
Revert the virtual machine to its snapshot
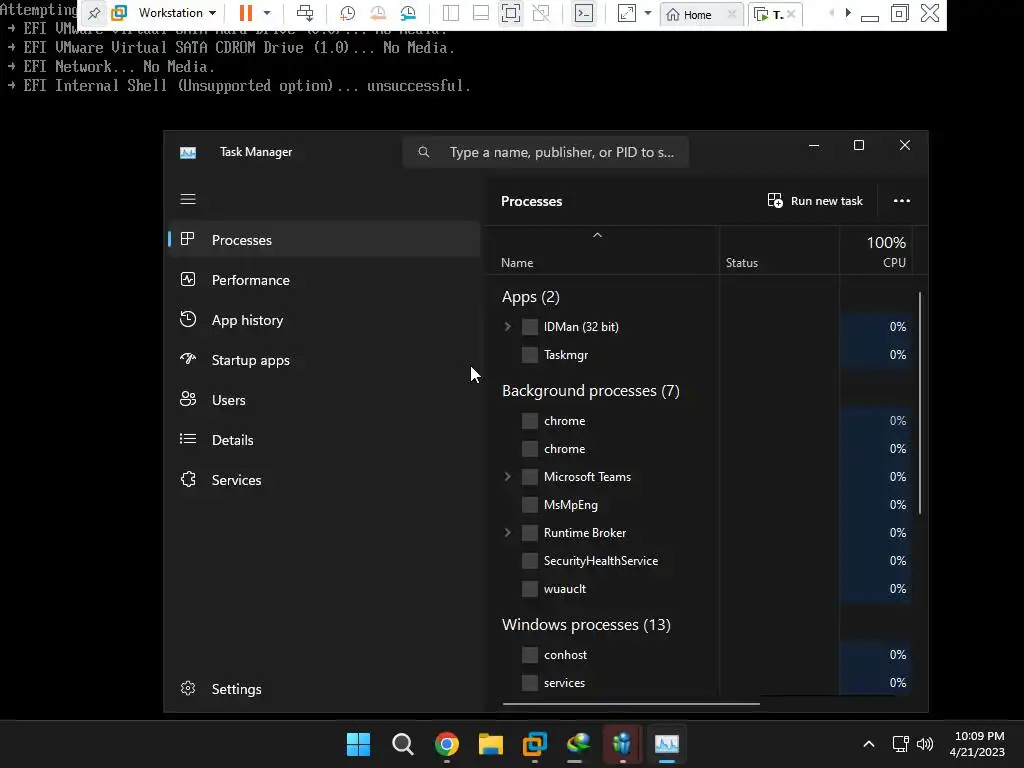[x=378, y=13]
